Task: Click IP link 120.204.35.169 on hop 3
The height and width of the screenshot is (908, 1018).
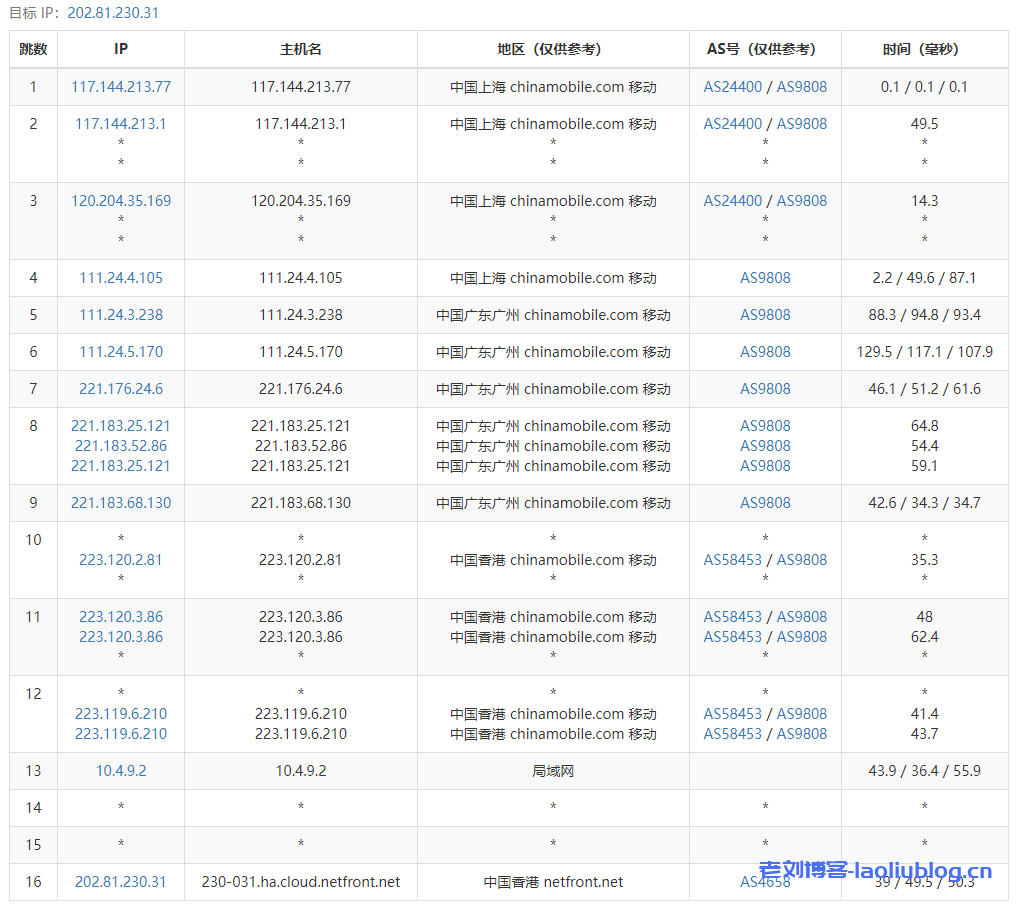Action: click(x=120, y=200)
